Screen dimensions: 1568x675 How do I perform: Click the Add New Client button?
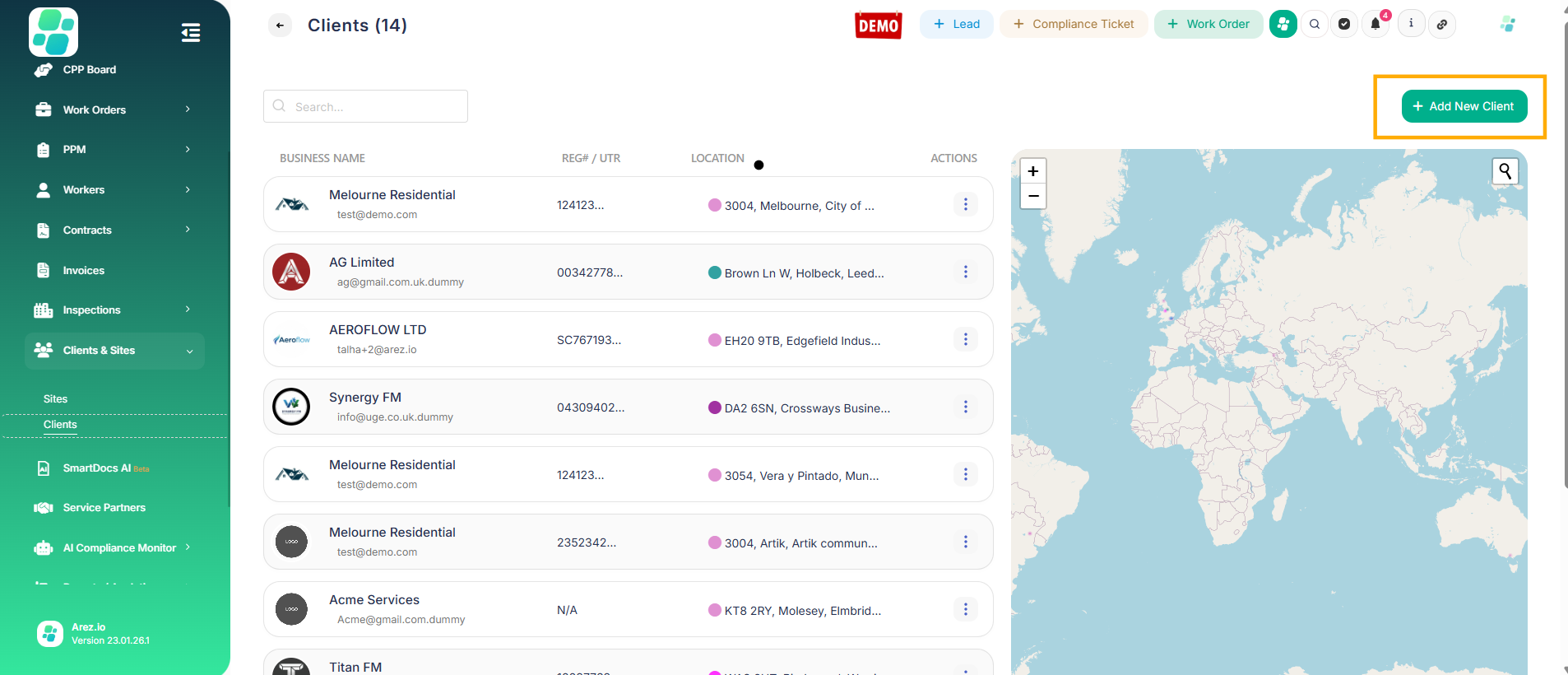pyautogui.click(x=1464, y=106)
